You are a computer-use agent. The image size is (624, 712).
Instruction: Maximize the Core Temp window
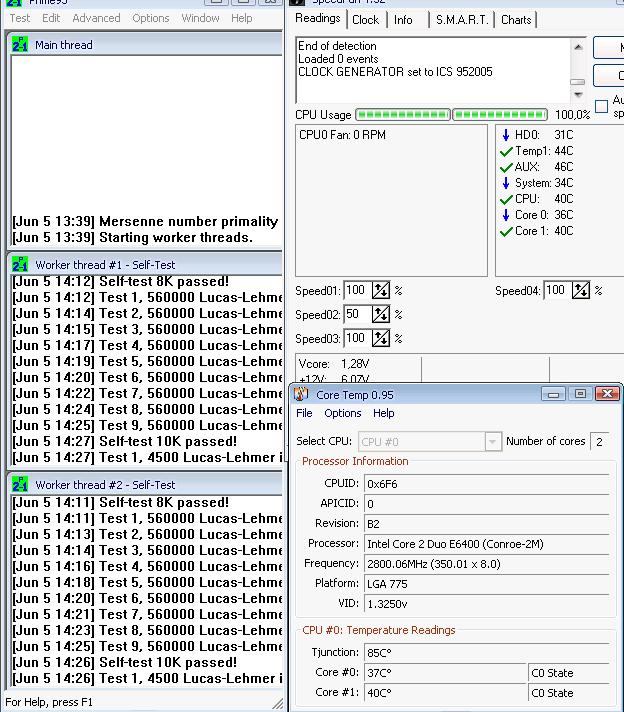point(580,394)
